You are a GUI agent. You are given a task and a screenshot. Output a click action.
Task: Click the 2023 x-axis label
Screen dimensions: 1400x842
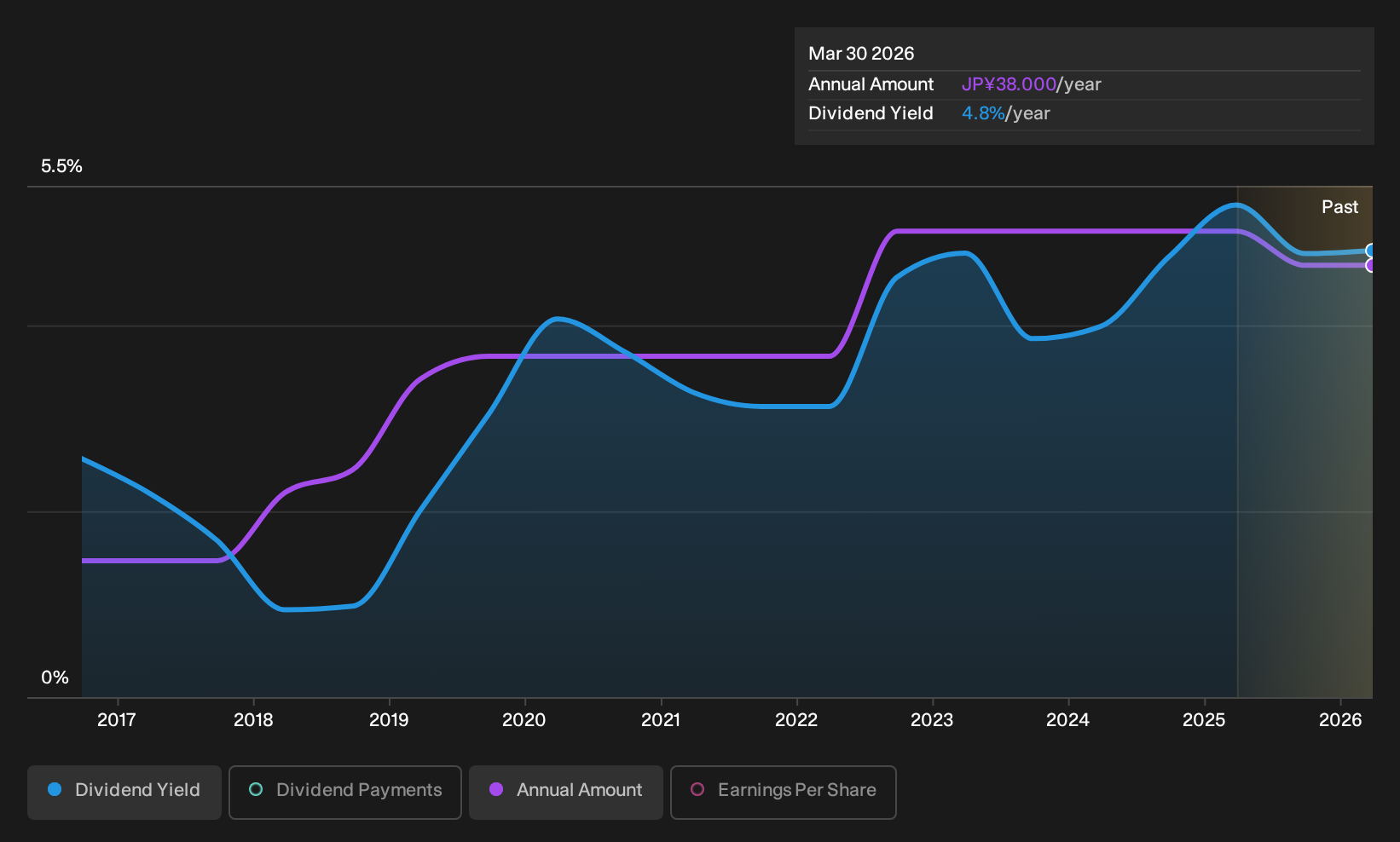[x=932, y=720]
